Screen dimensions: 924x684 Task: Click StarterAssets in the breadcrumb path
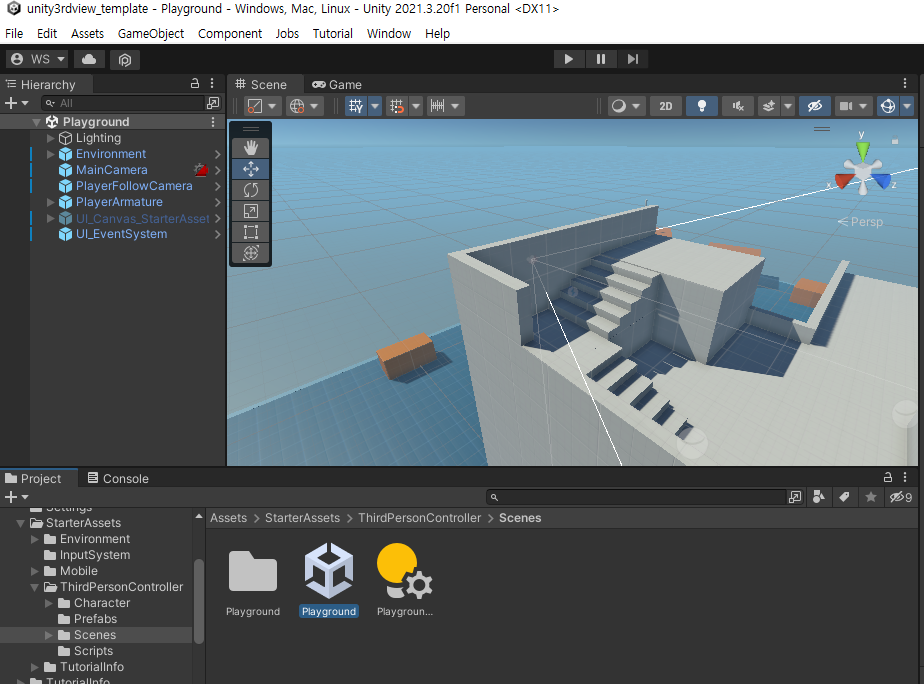302,518
